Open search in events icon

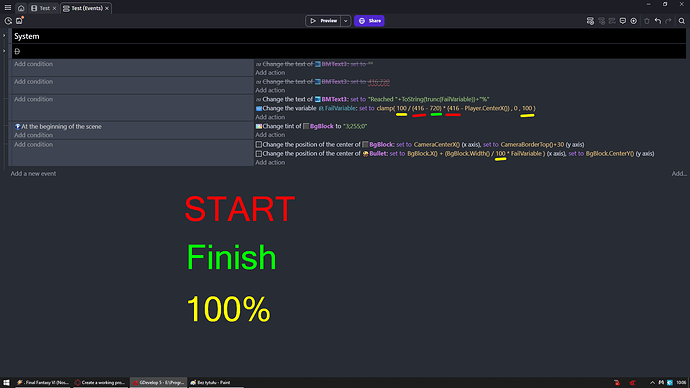click(x=682, y=21)
